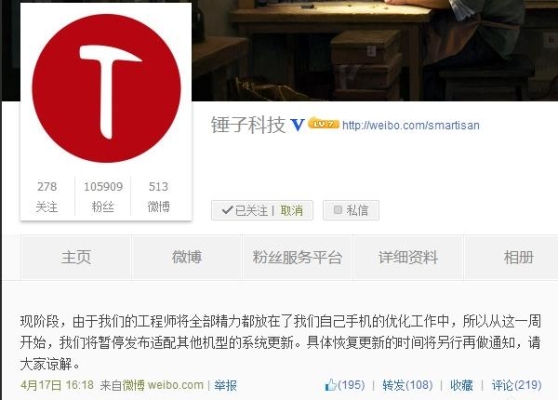The image size is (558, 400).
Task: Open the weibo.com/smartisan profile link
Action: coord(411,125)
